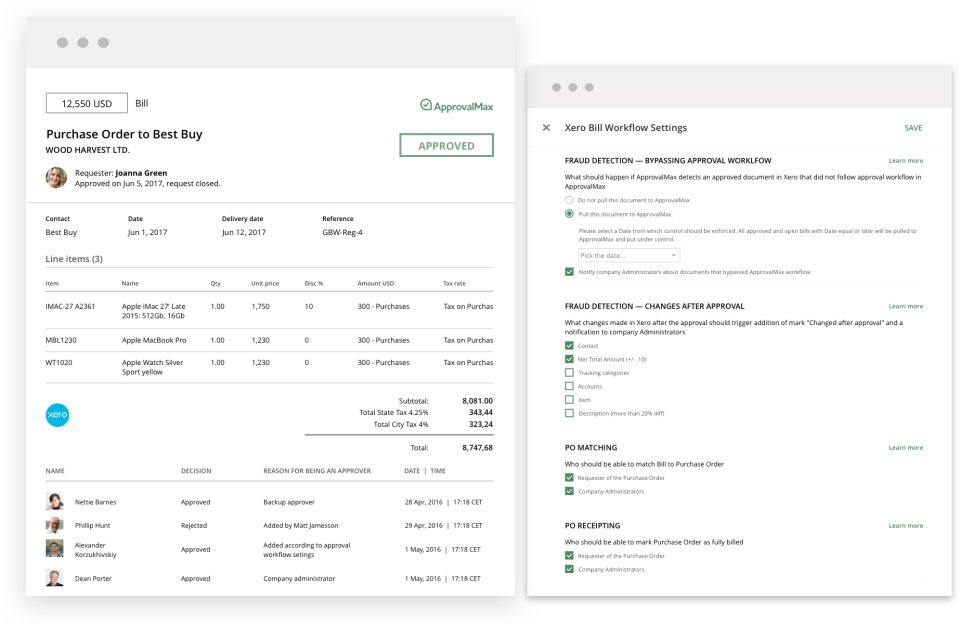Click the Unit price column header

(x=264, y=284)
